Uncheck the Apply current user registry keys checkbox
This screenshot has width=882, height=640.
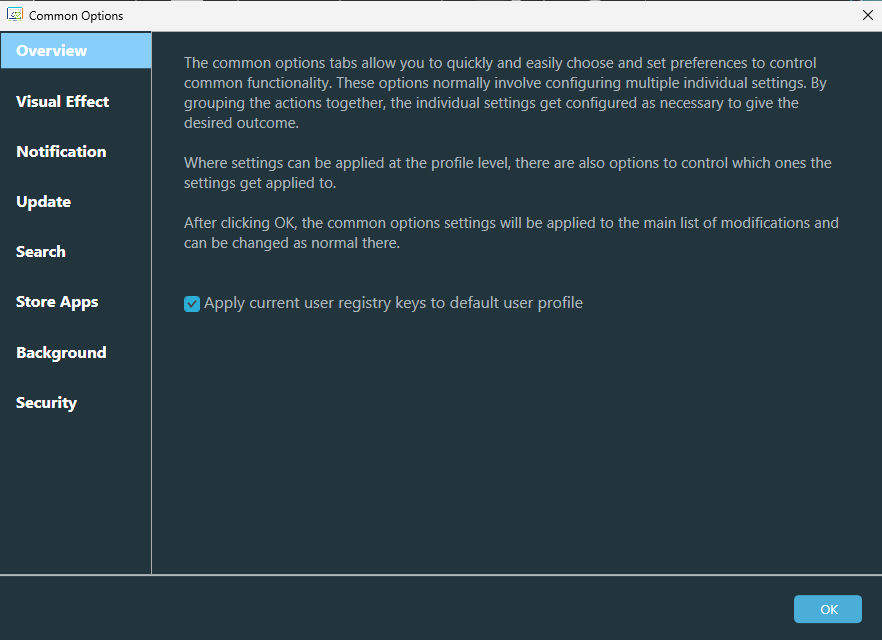coord(192,304)
